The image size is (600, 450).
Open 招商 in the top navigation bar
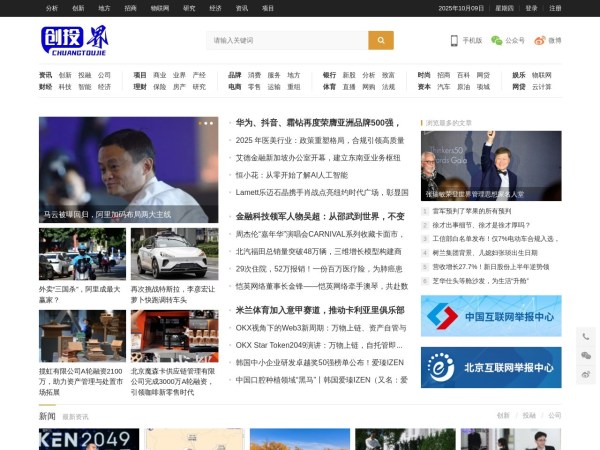[x=131, y=7]
